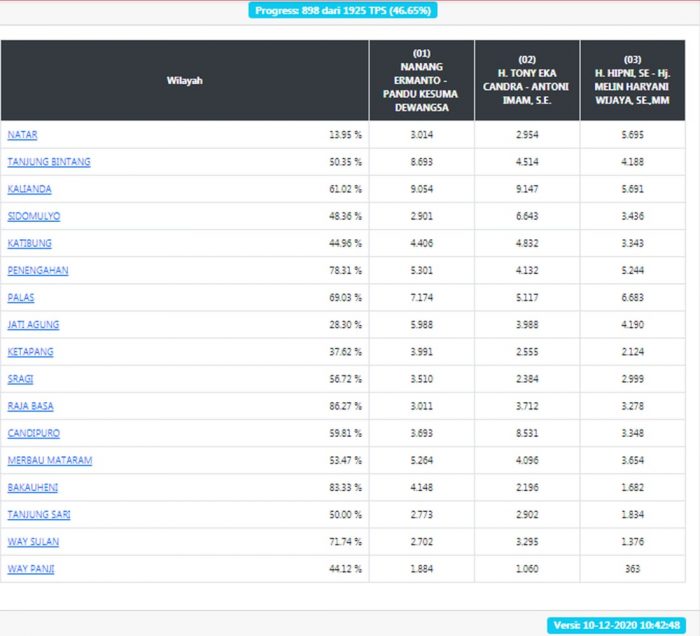Select the KETAPANG link
This screenshot has height=636, width=700.
[x=30, y=352]
